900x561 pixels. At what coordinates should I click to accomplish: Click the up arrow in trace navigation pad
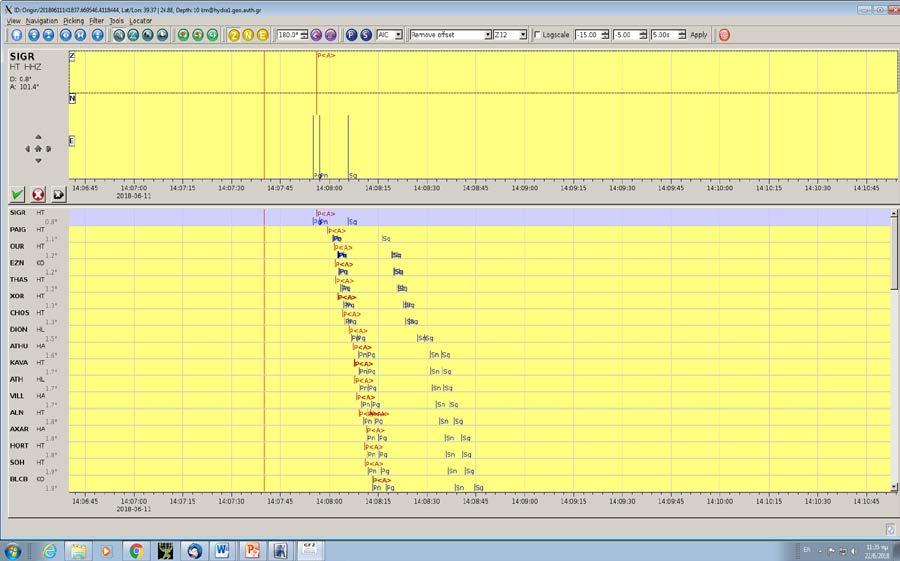coord(38,137)
